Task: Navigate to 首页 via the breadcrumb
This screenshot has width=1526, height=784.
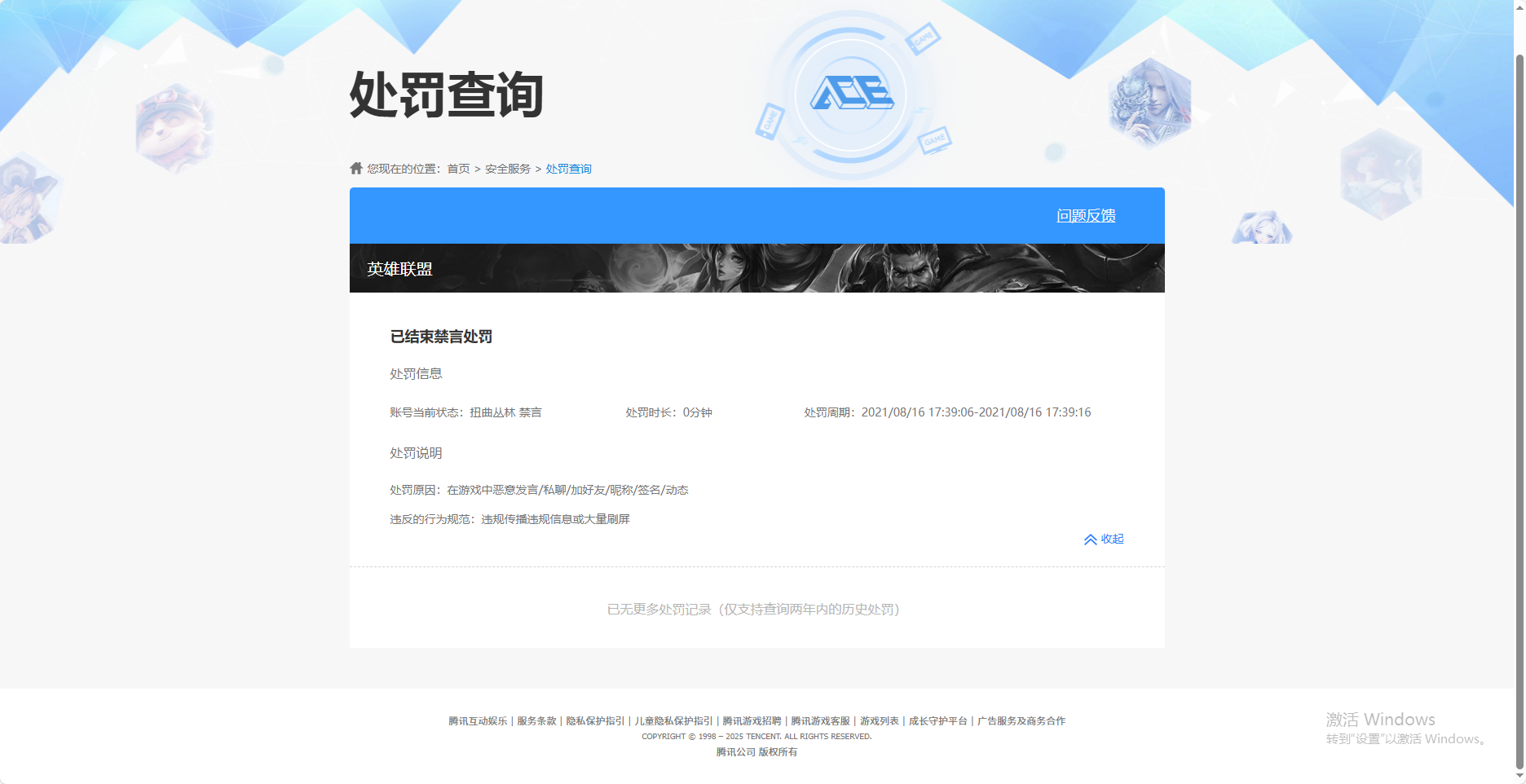Action: point(458,168)
